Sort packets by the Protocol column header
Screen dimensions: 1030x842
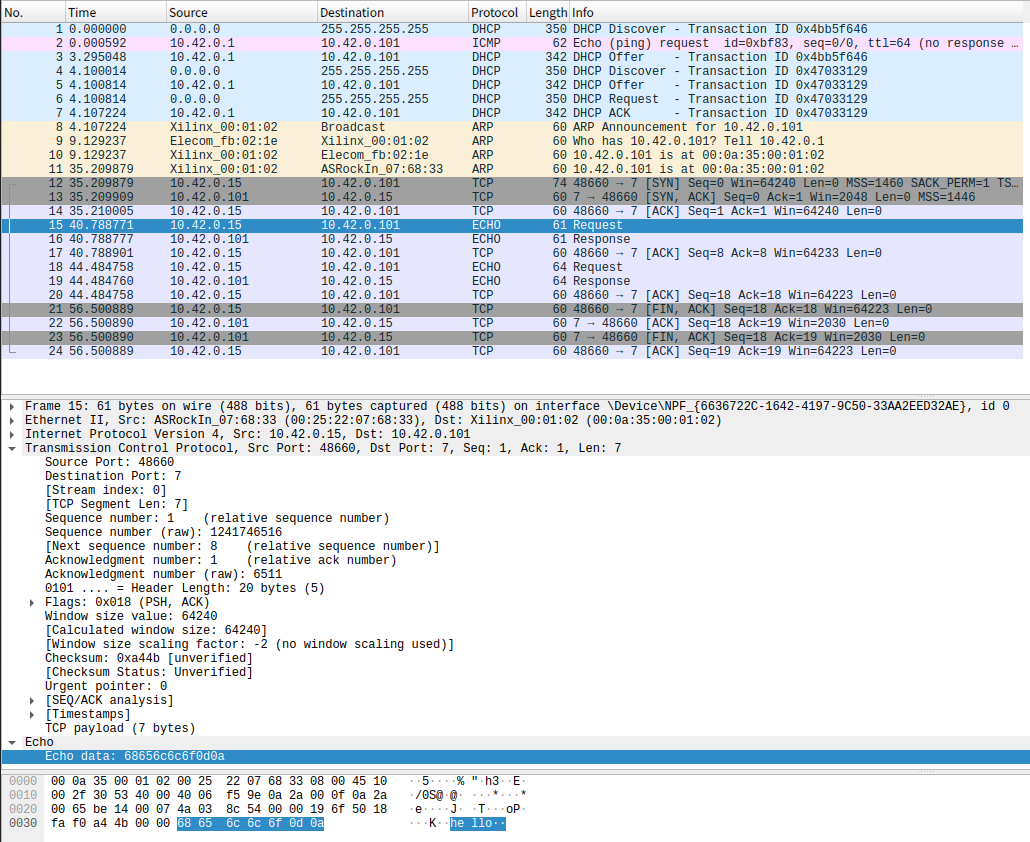click(x=497, y=12)
